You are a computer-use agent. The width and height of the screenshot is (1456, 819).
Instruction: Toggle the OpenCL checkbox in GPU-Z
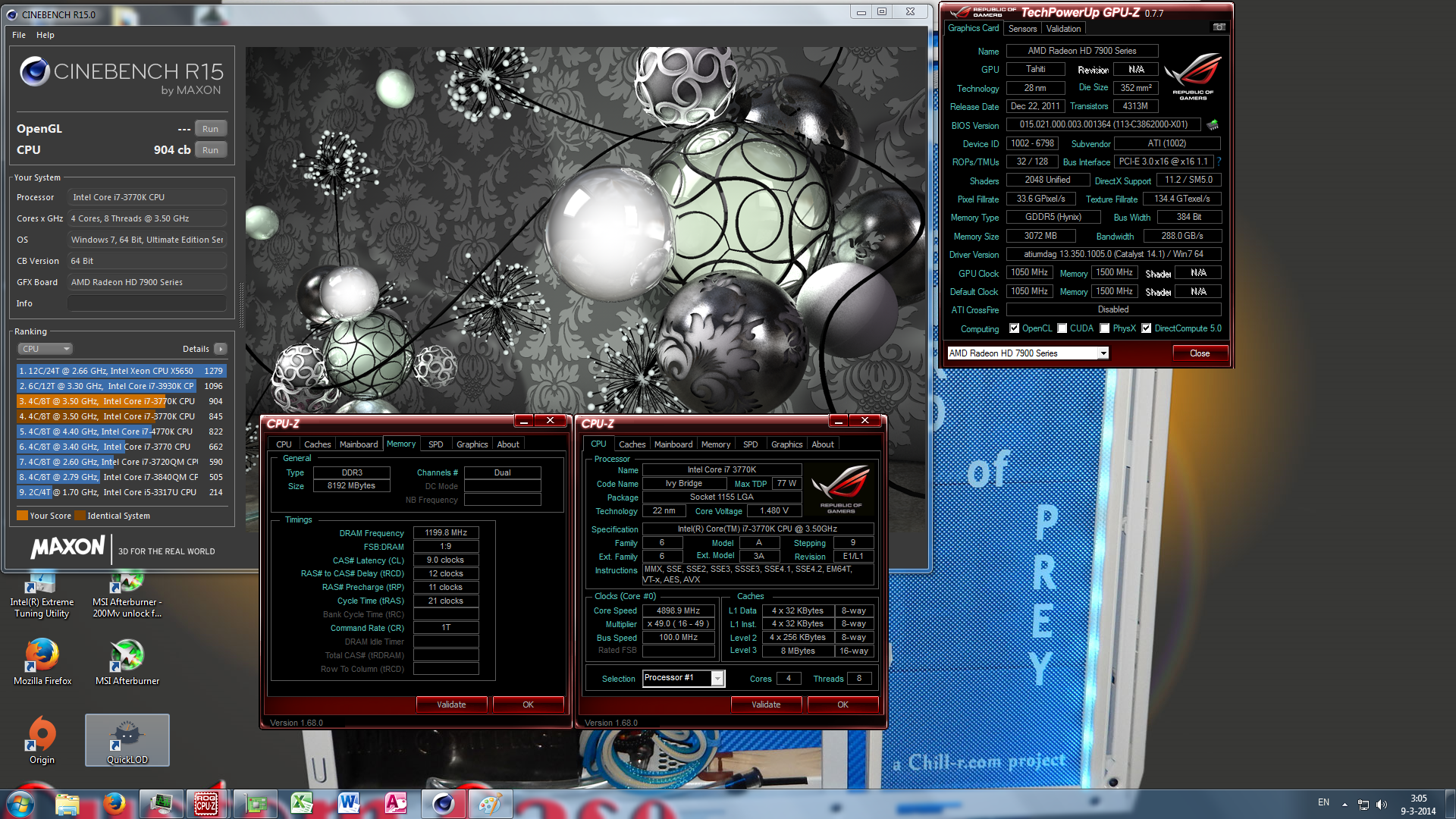(x=1014, y=328)
